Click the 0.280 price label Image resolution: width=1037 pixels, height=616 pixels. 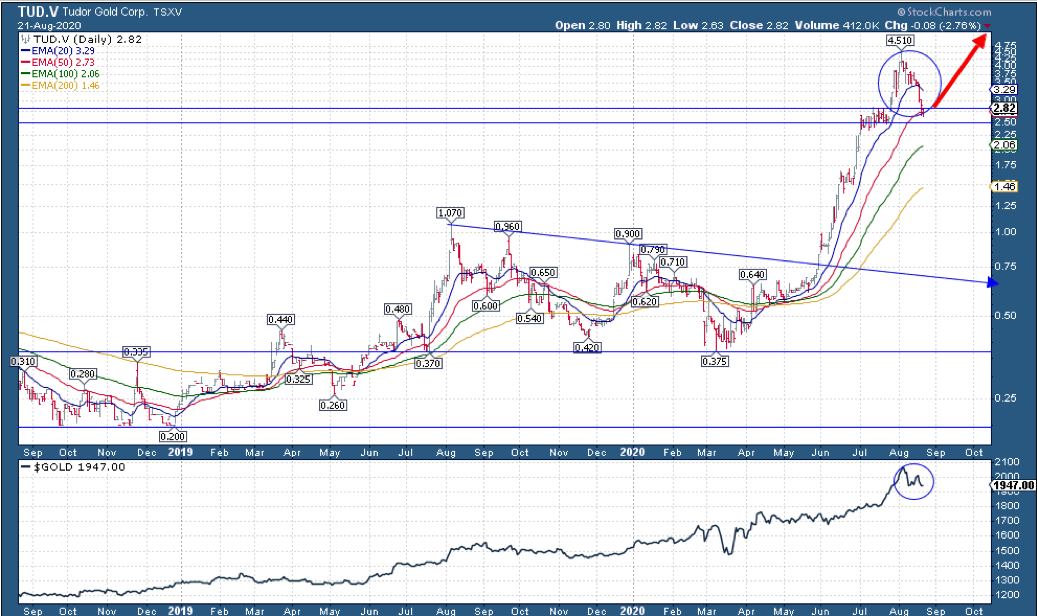point(83,374)
